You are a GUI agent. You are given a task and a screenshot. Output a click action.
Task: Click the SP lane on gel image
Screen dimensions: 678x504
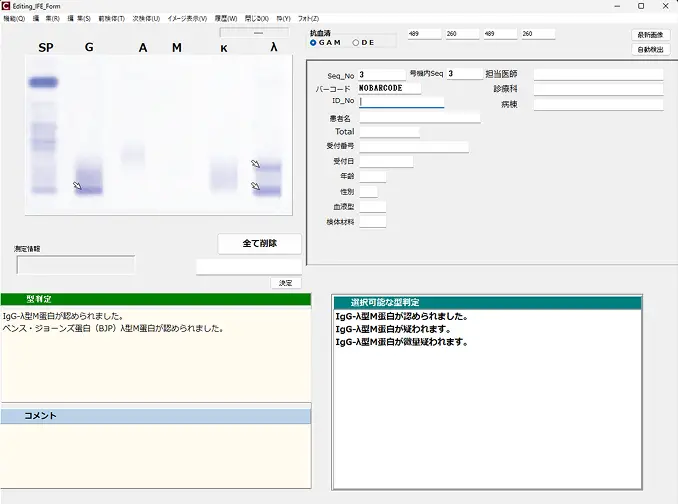pos(43,134)
